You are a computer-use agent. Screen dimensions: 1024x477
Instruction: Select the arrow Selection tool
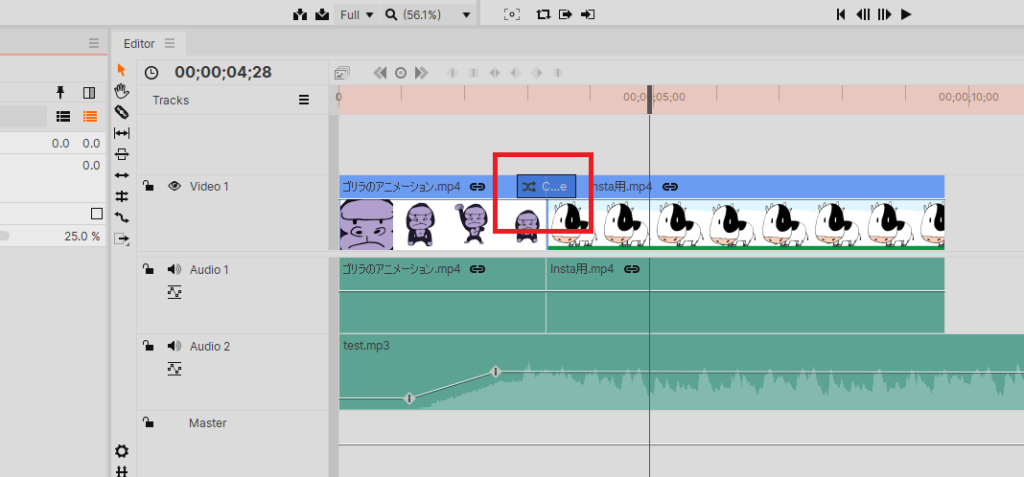(x=121, y=70)
